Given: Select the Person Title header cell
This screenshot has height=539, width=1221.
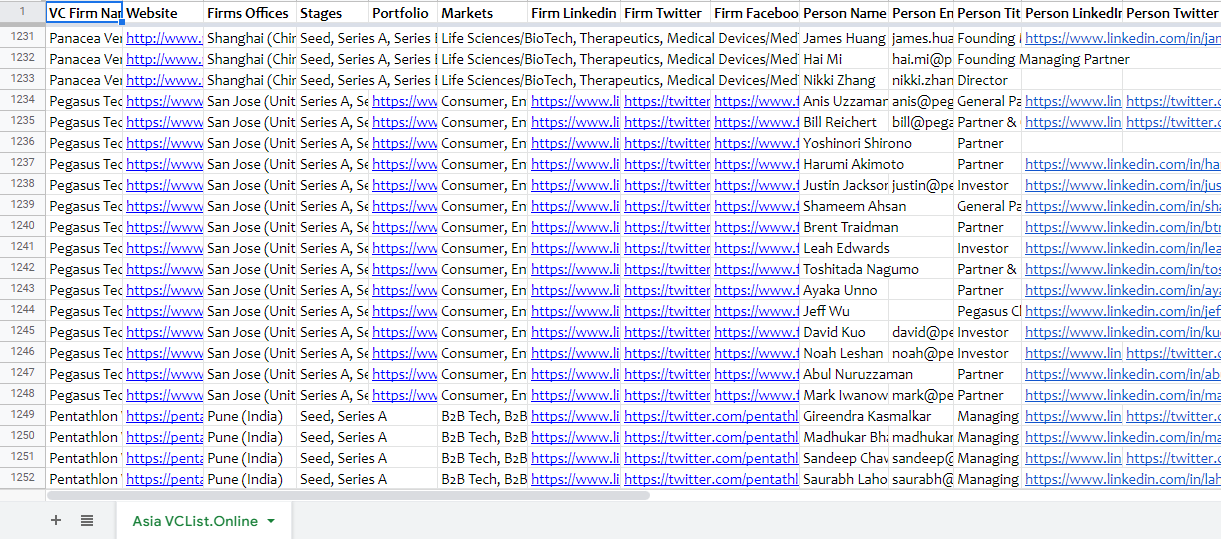Looking at the screenshot, I should click(988, 13).
